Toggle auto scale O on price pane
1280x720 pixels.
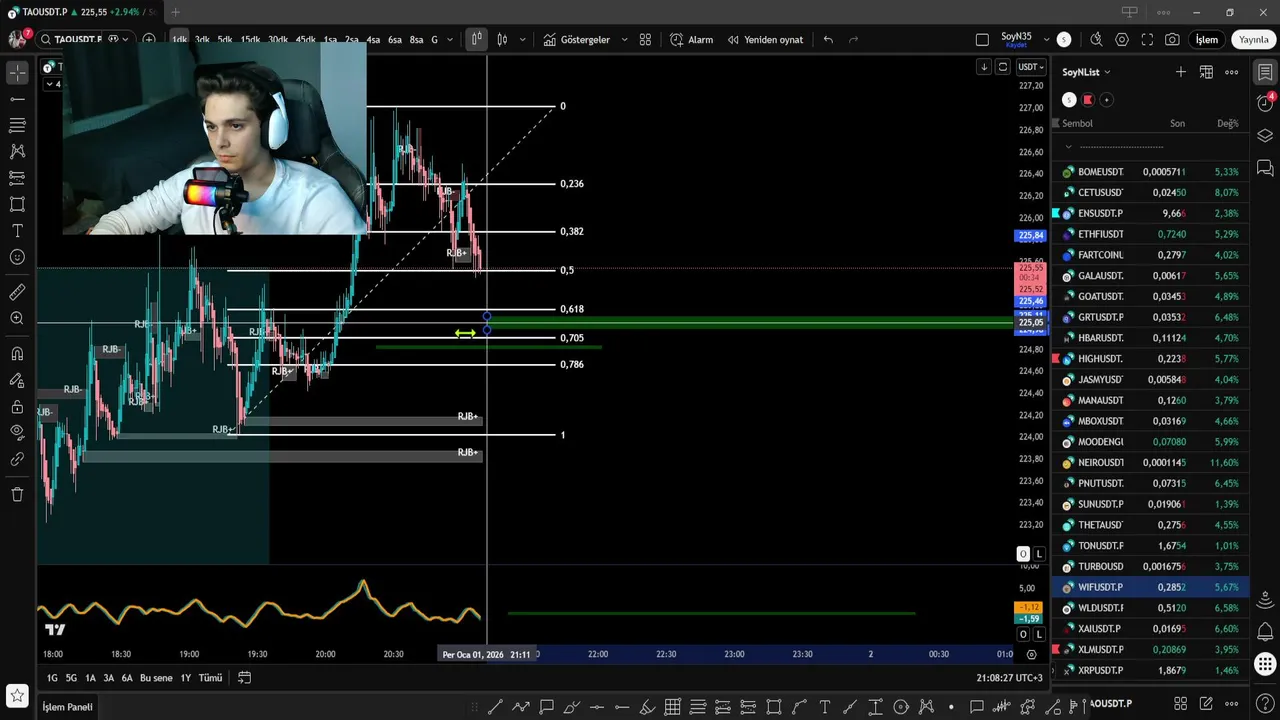pyautogui.click(x=1023, y=554)
